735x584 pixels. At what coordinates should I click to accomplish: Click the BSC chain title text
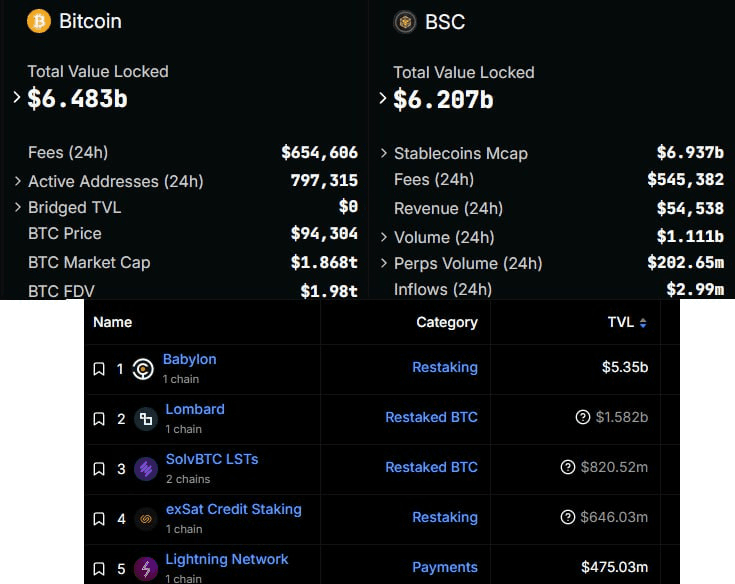[445, 22]
